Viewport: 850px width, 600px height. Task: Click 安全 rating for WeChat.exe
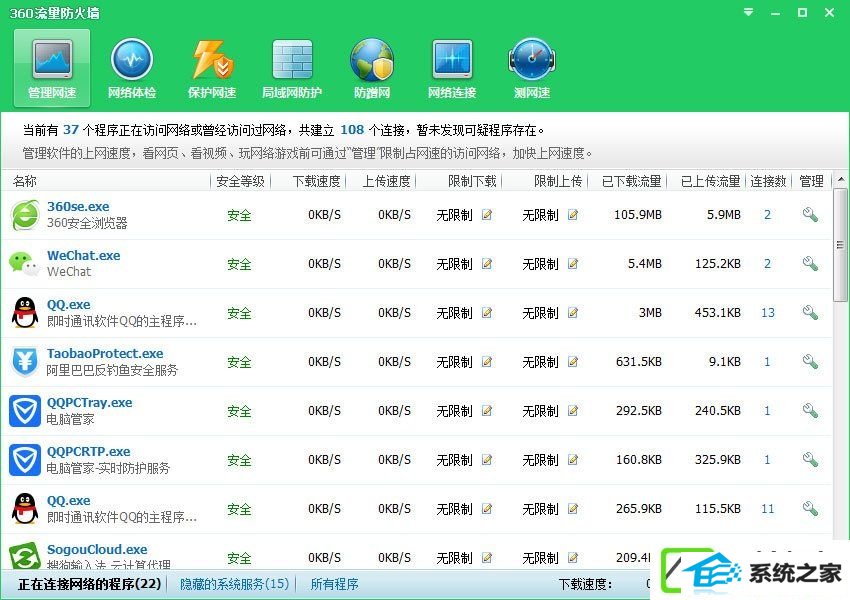(x=239, y=264)
